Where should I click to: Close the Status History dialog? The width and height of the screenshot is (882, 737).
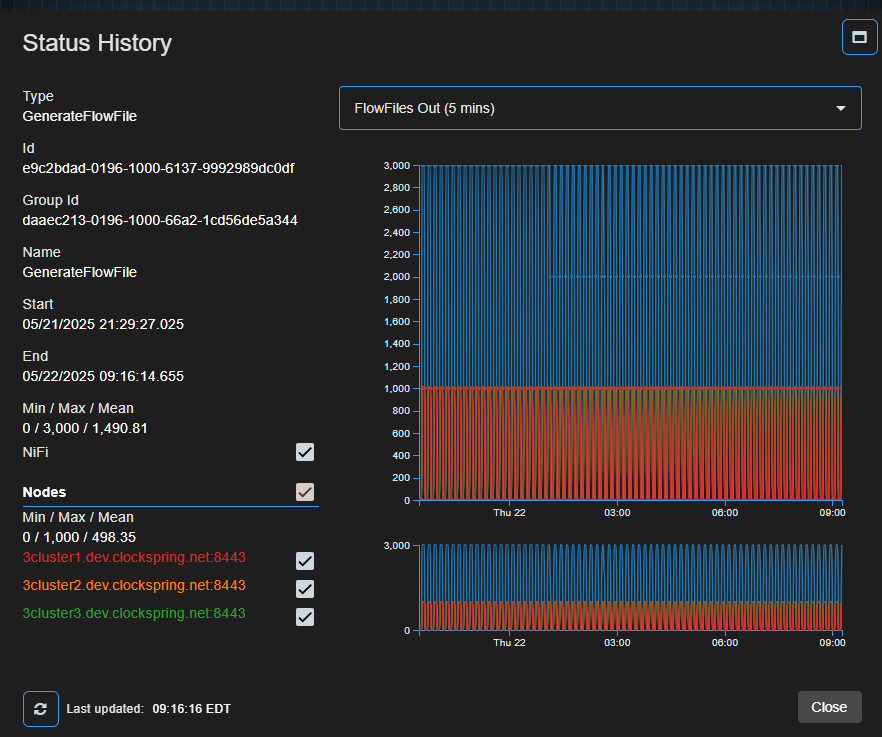coord(829,707)
